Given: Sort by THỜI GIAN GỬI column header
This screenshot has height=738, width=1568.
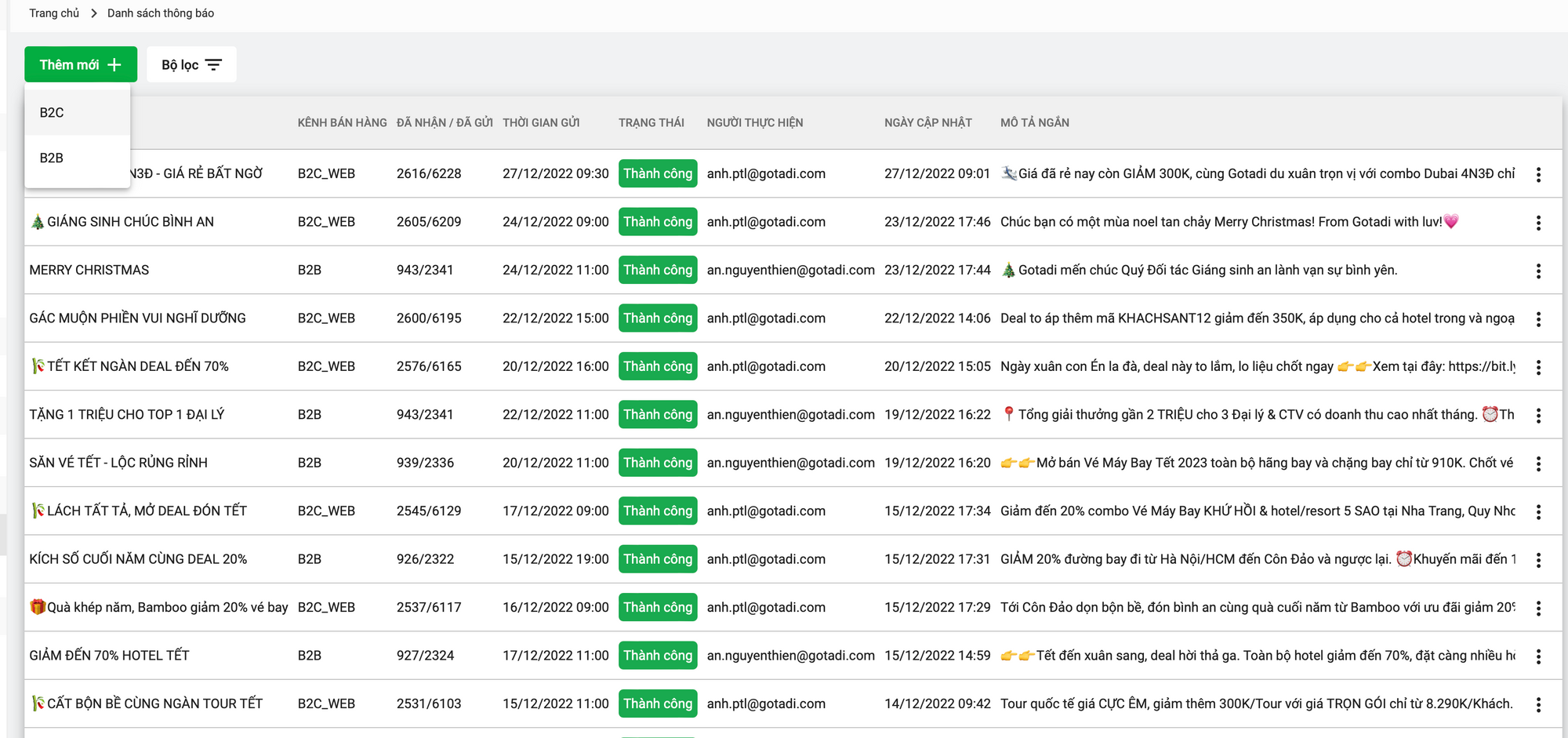Looking at the screenshot, I should 541,122.
